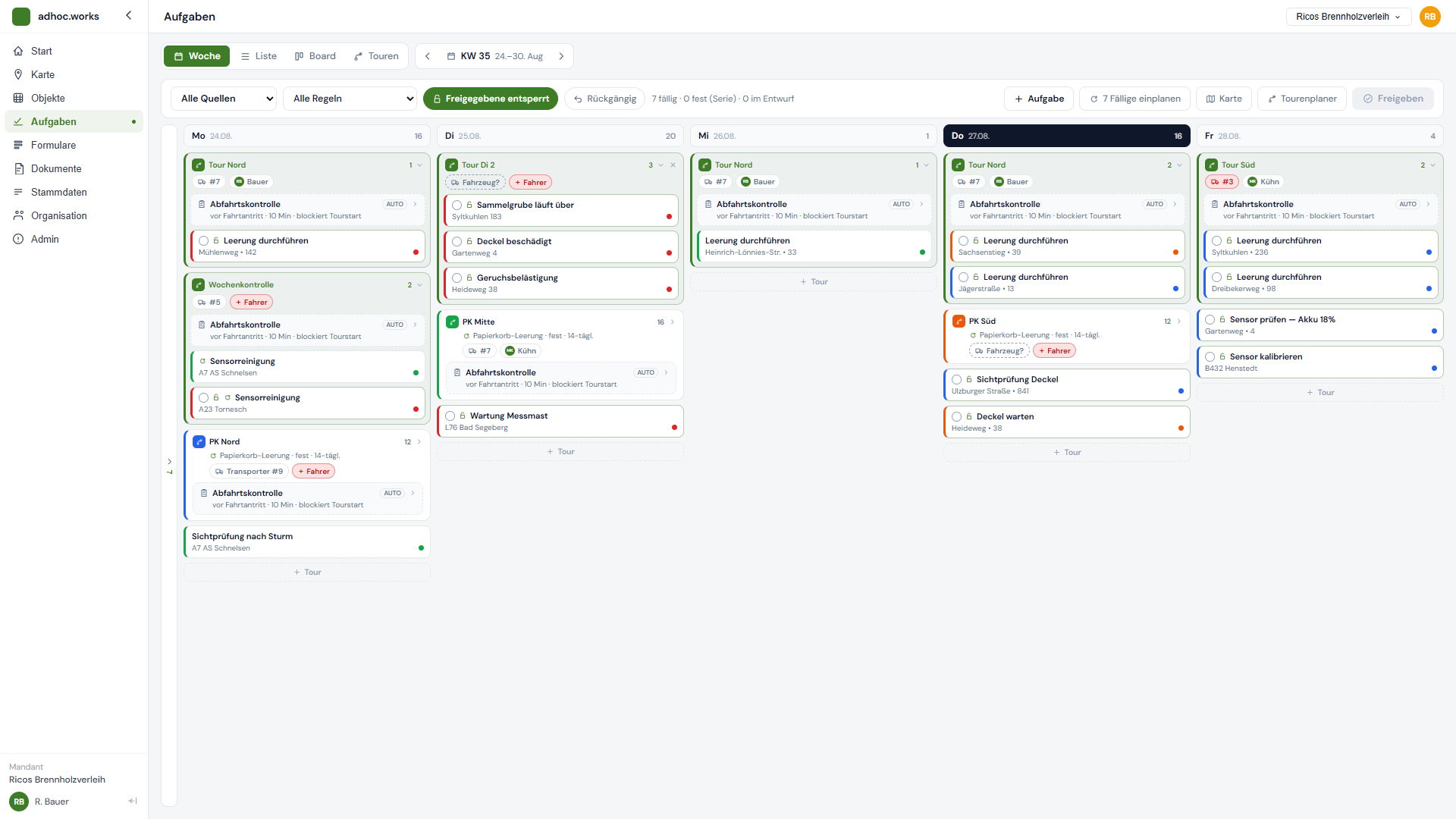Click the Kühn driver badge in PK Mitte

click(x=520, y=350)
